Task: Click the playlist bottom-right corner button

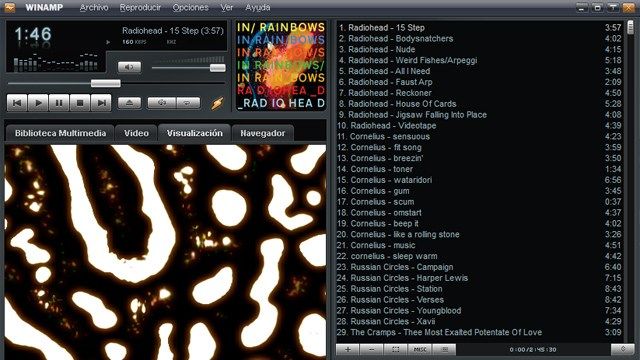Action: [x=623, y=349]
